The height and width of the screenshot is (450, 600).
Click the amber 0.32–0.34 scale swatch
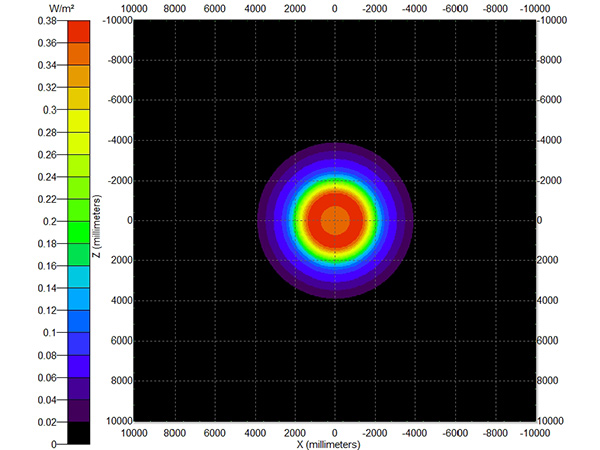click(79, 76)
